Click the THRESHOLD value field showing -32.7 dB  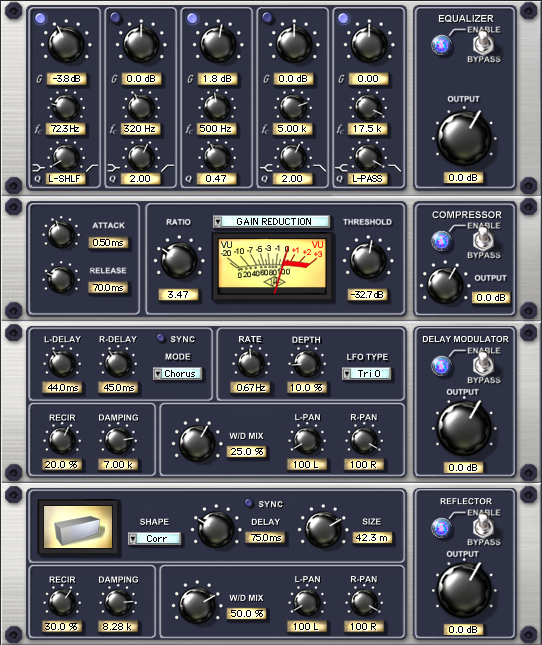(367, 295)
